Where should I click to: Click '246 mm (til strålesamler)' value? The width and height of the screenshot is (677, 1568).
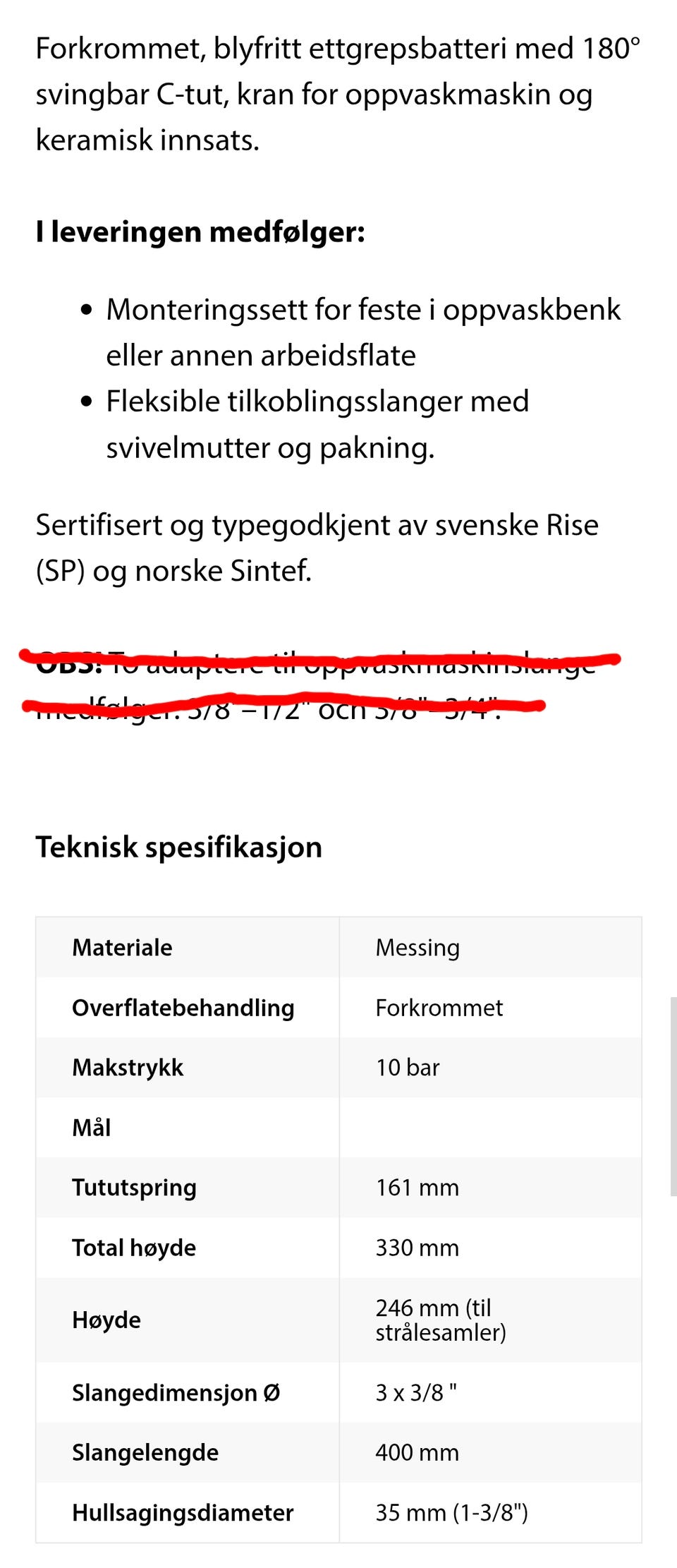pos(441,1320)
